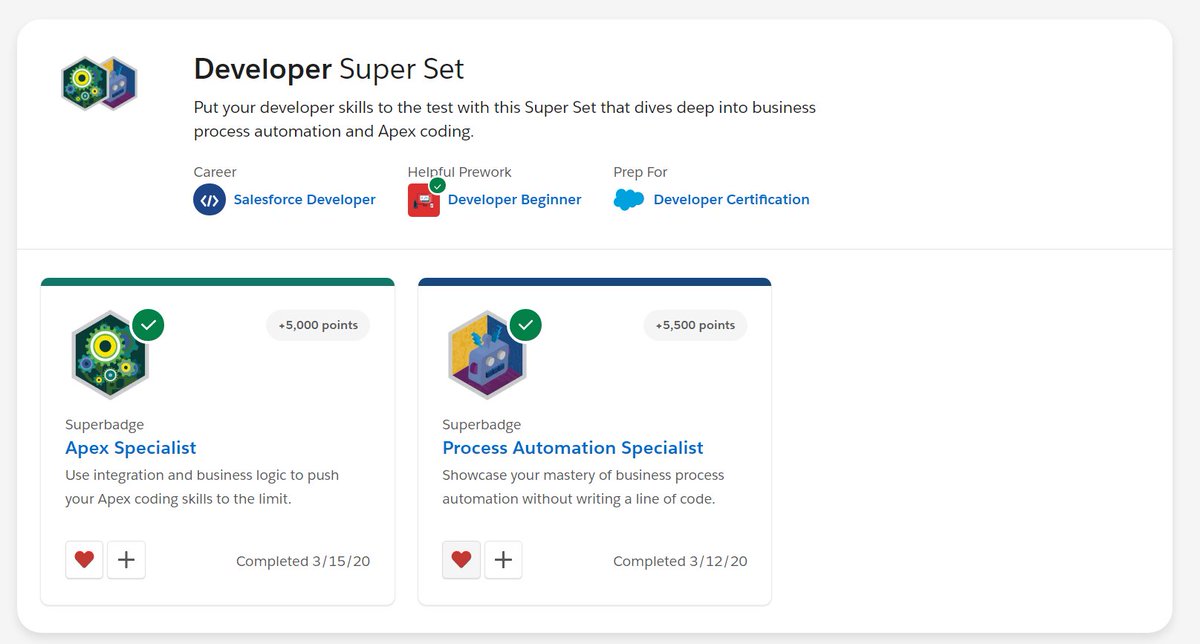1200x644 pixels.
Task: Click Superbadge label above Process Automation Specialist
Action: [481, 424]
